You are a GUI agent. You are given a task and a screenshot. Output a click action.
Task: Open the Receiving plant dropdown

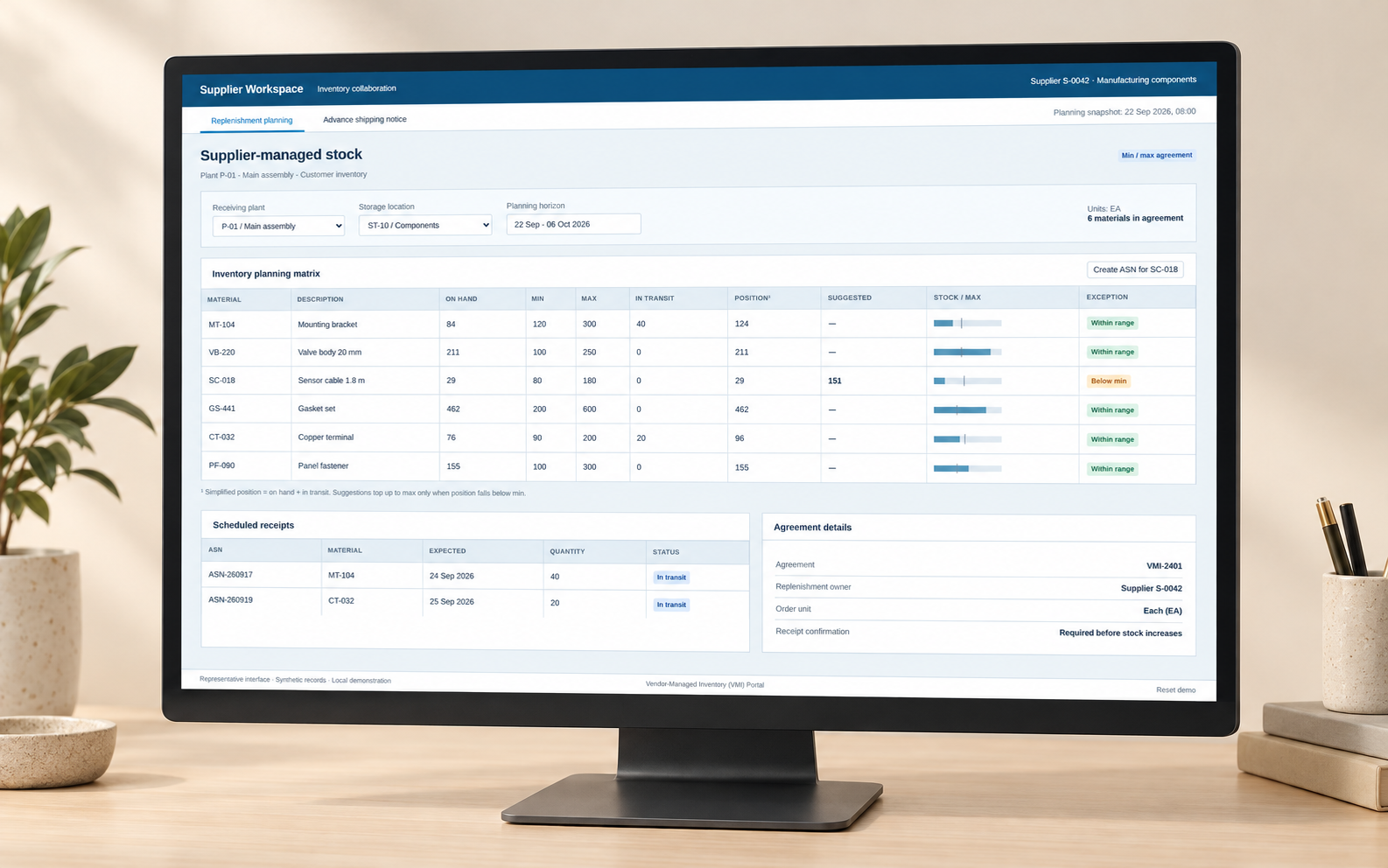(x=278, y=226)
